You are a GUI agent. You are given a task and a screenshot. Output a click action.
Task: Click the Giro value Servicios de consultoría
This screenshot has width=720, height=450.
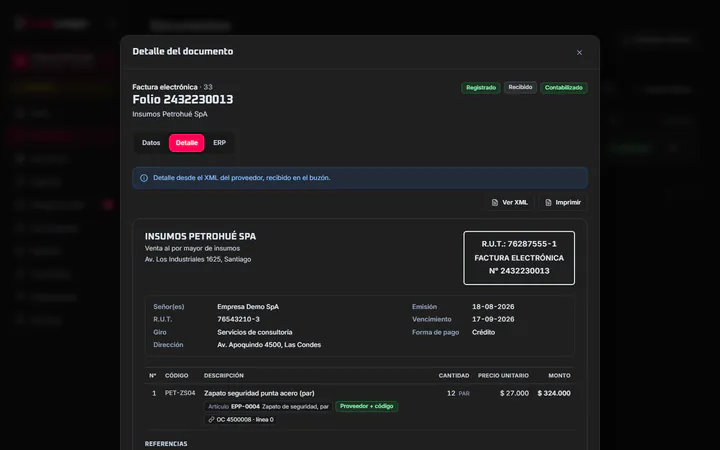(255, 332)
